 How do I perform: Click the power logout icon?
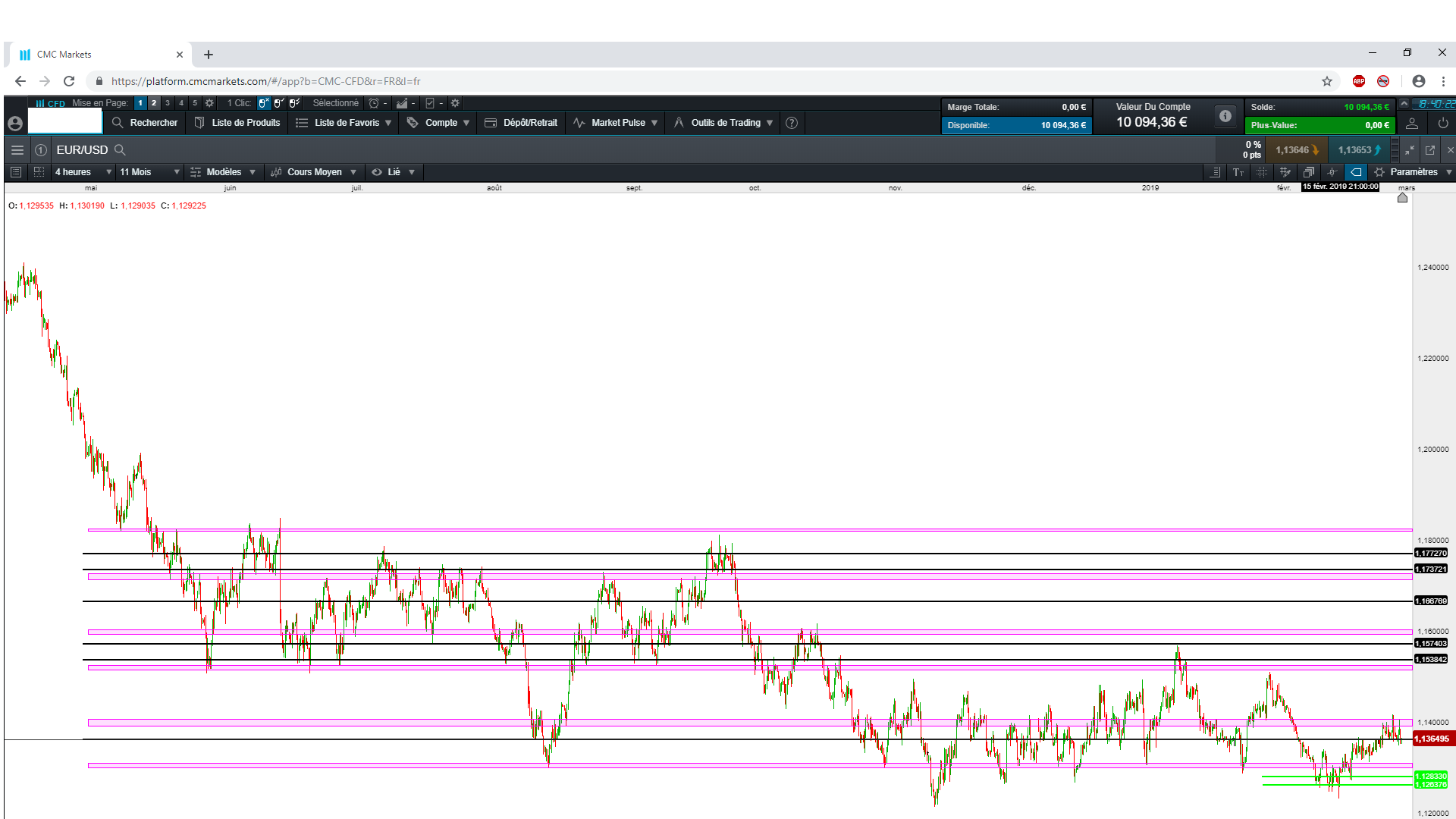pyautogui.click(x=1443, y=123)
